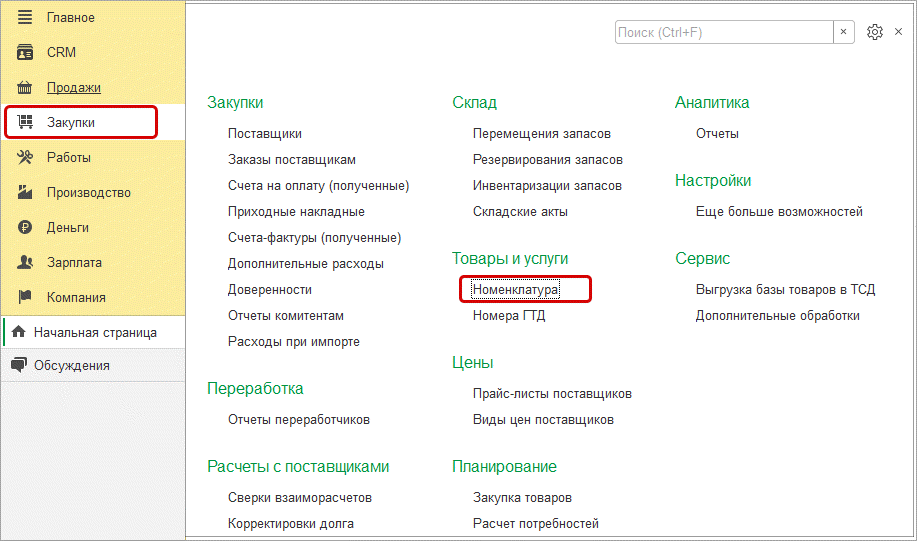Open the Компания section
The image size is (917, 541).
[77, 297]
